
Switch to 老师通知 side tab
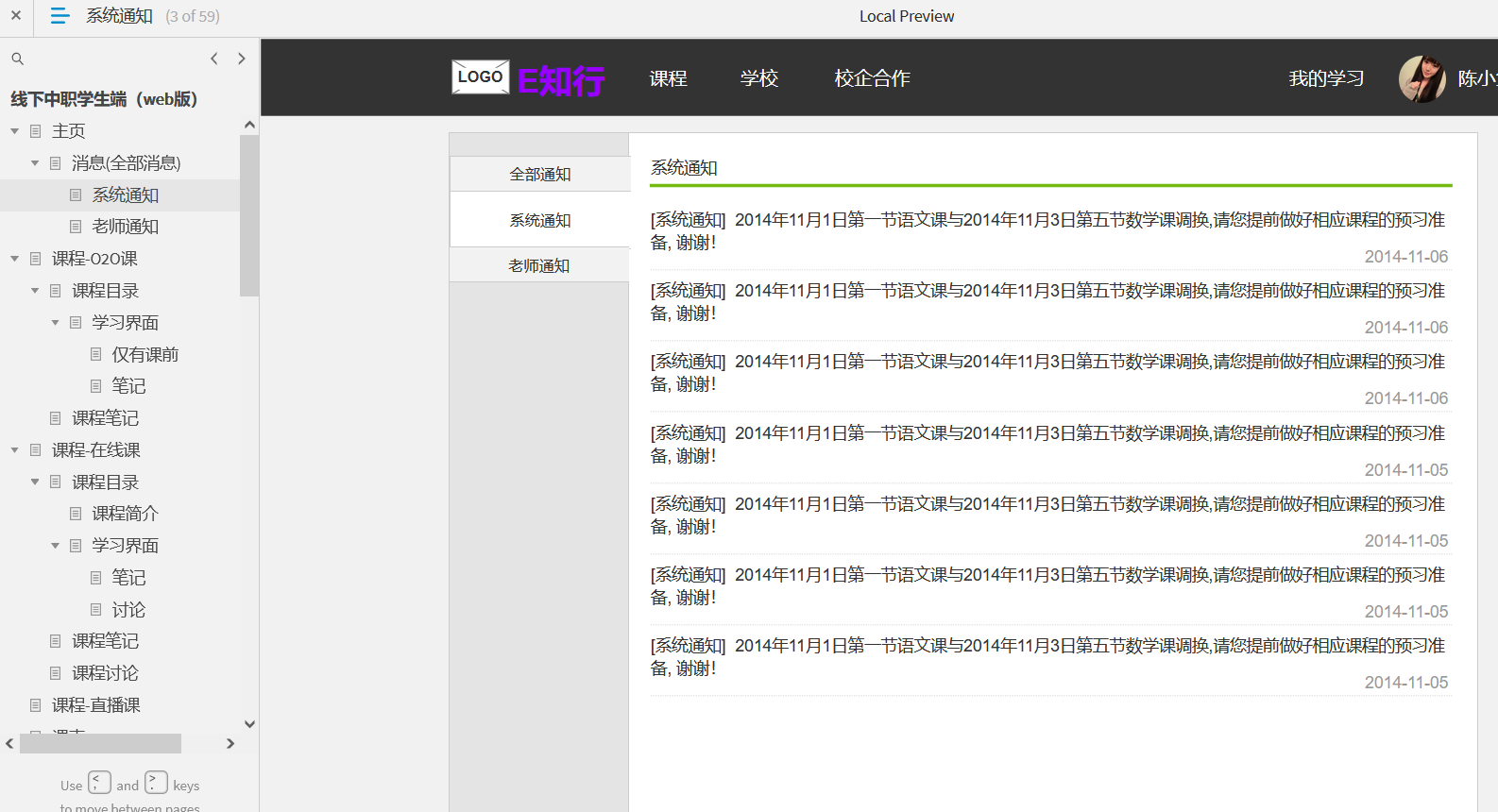pyautogui.click(x=540, y=265)
